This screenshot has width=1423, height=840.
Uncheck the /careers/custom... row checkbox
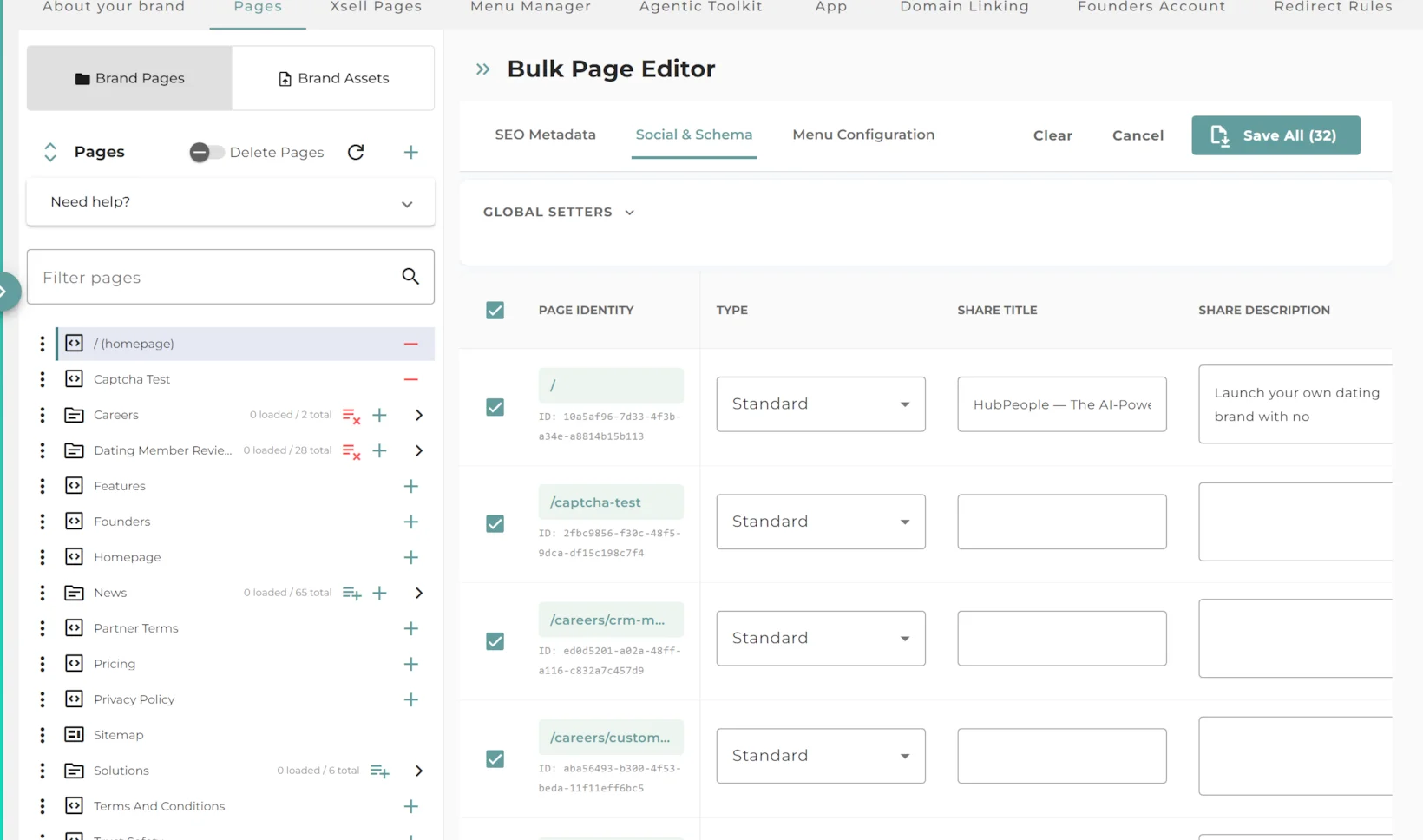click(x=495, y=758)
